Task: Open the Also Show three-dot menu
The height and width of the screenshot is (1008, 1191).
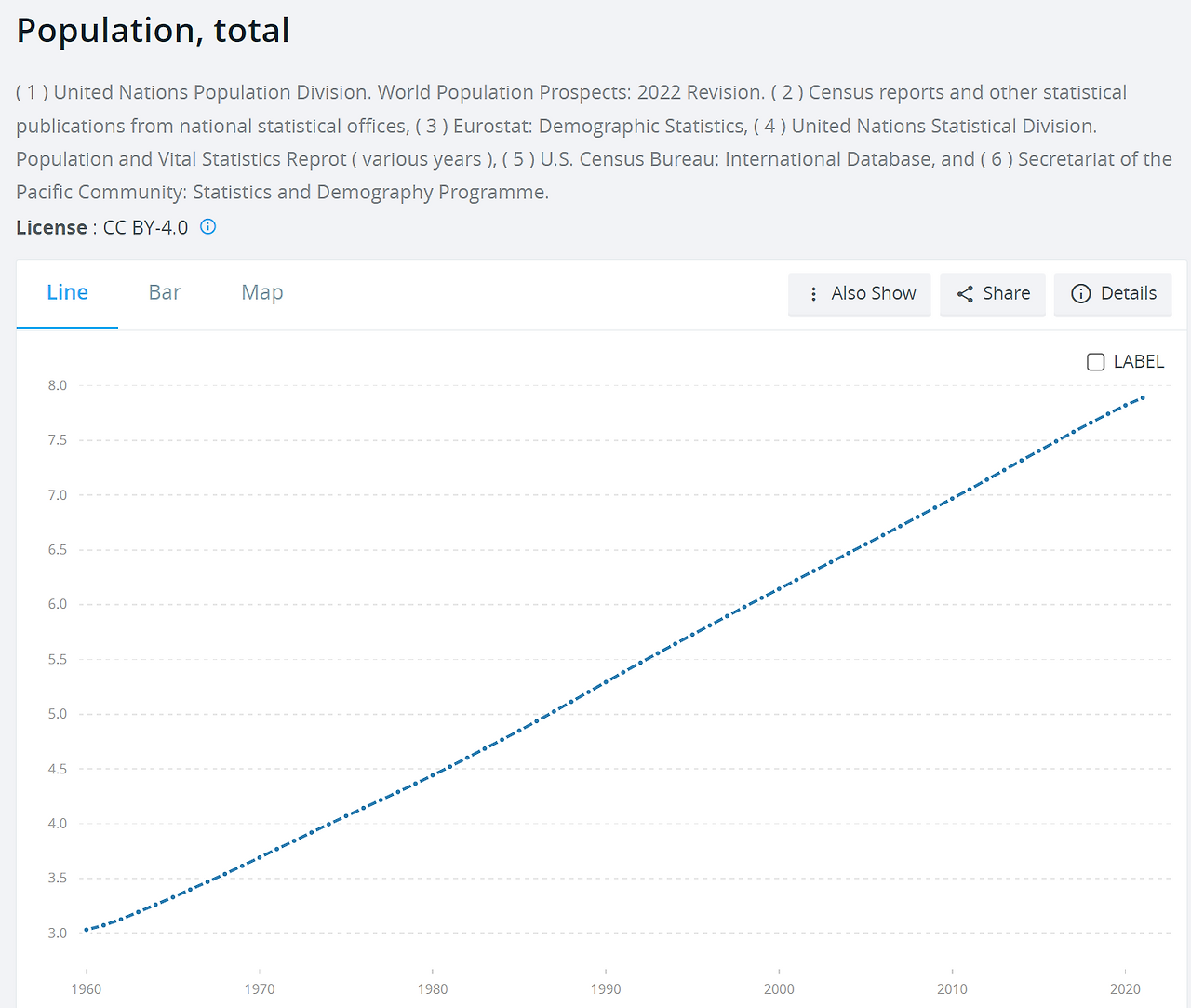Action: tap(859, 294)
